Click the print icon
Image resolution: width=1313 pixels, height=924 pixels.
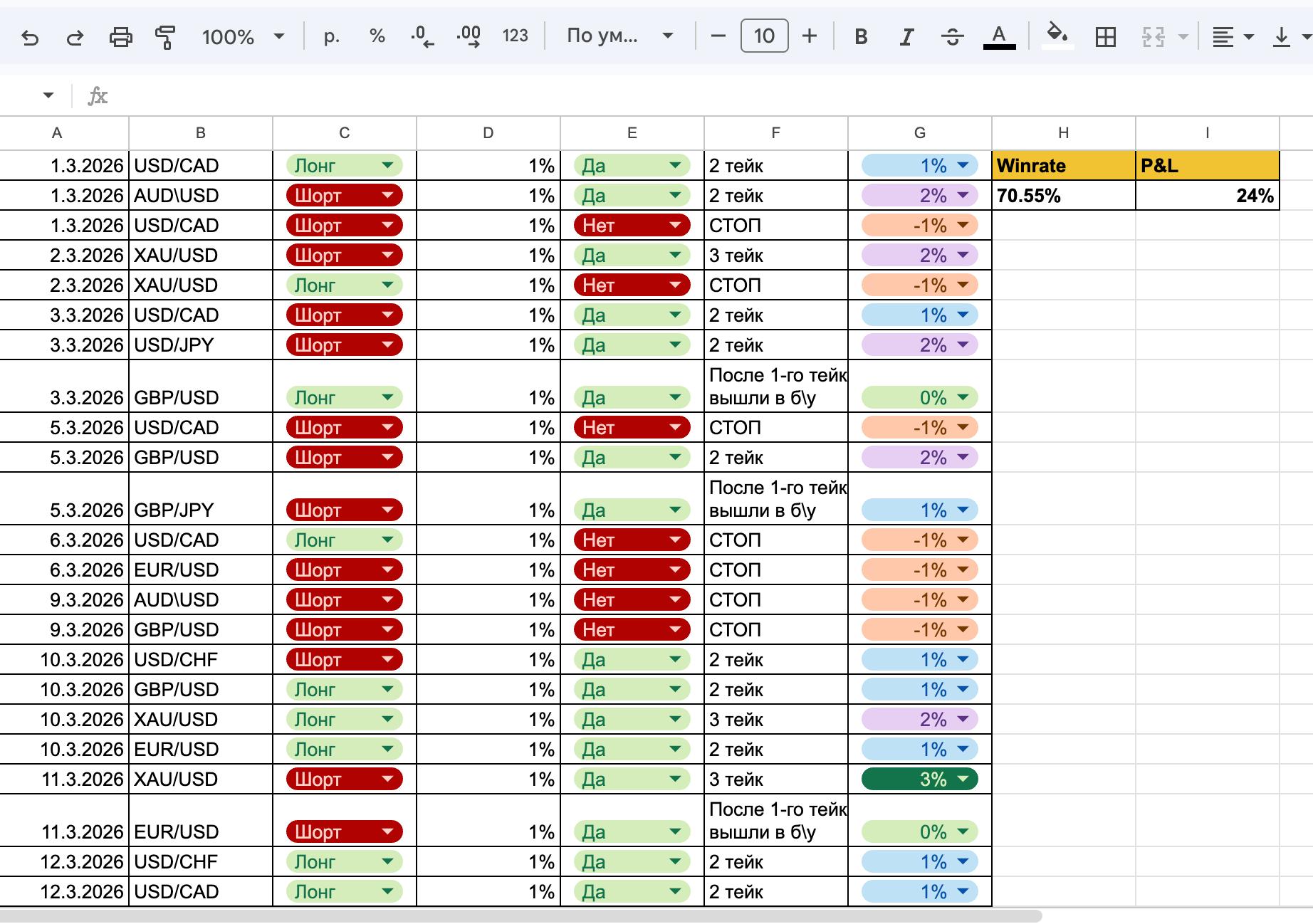[x=120, y=36]
